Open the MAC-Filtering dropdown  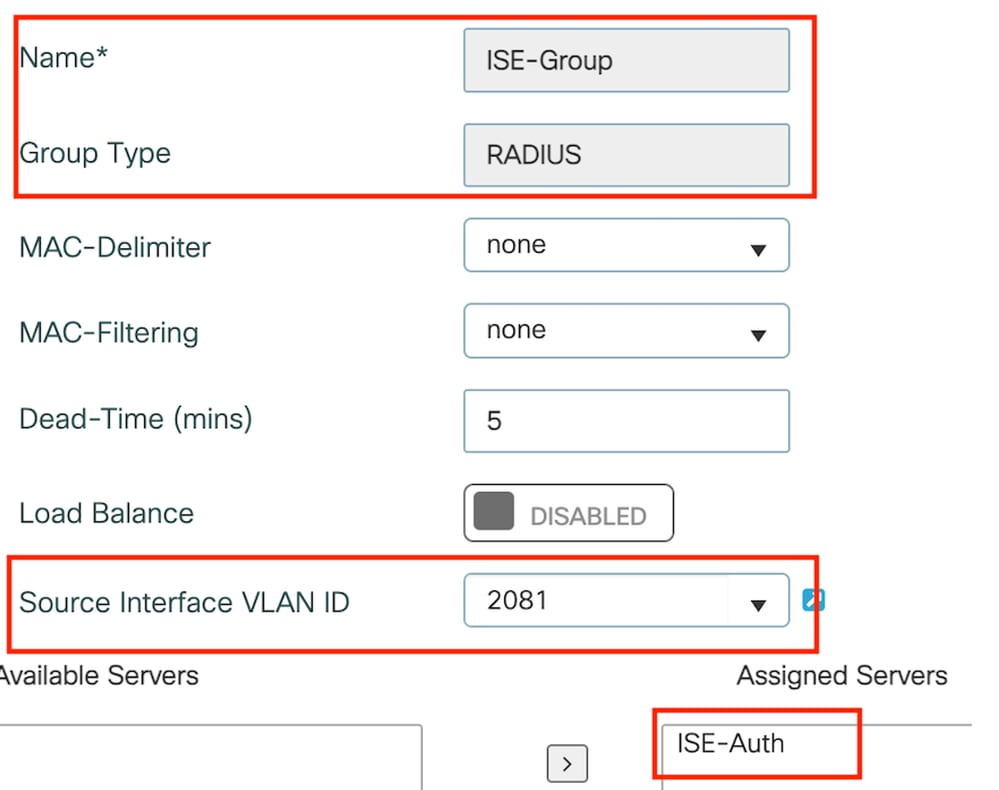tap(626, 331)
